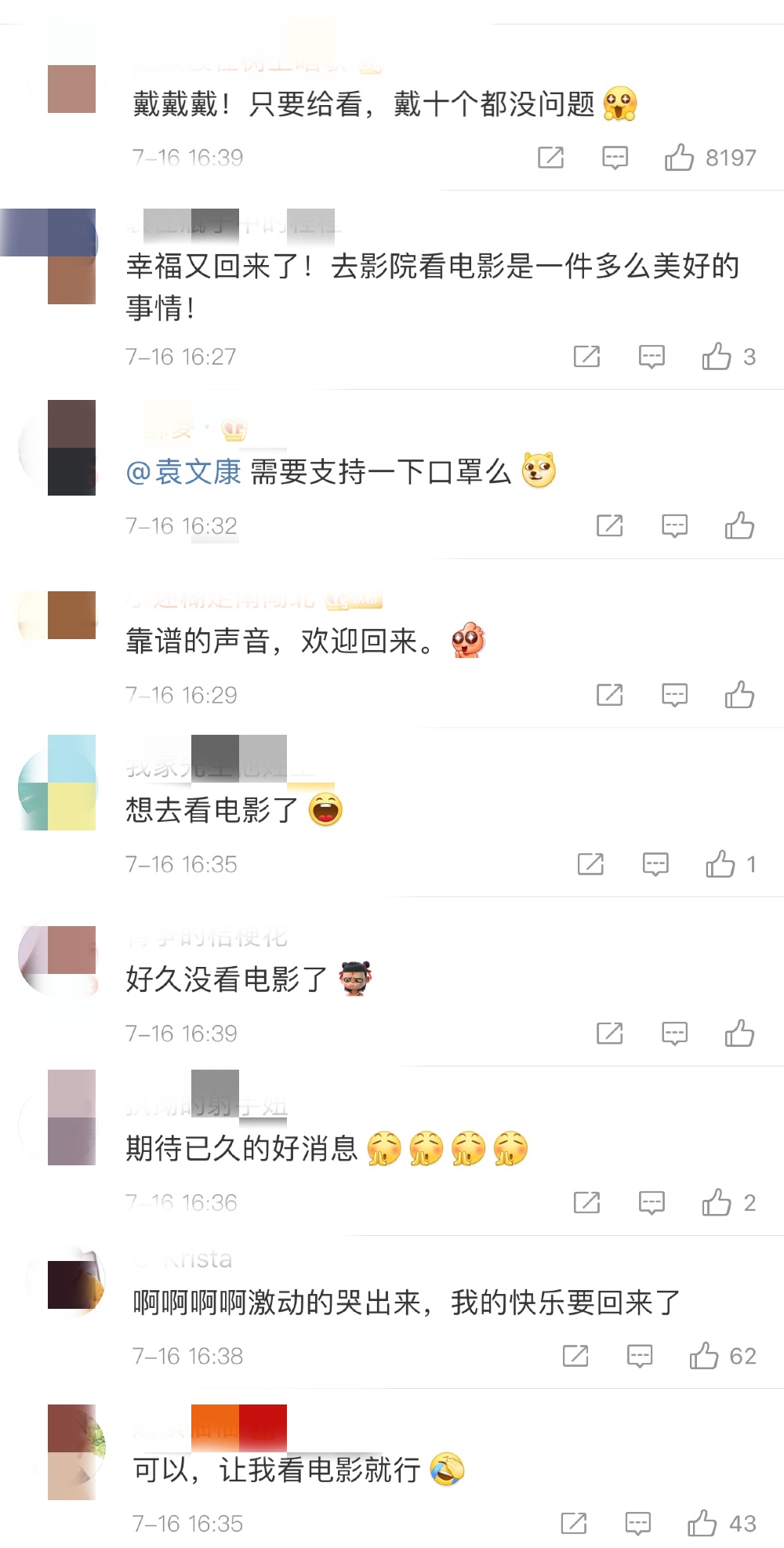Repost the 戴戴戴 comment via share icon
Viewport: 784px width, 1548px height.
tap(551, 158)
